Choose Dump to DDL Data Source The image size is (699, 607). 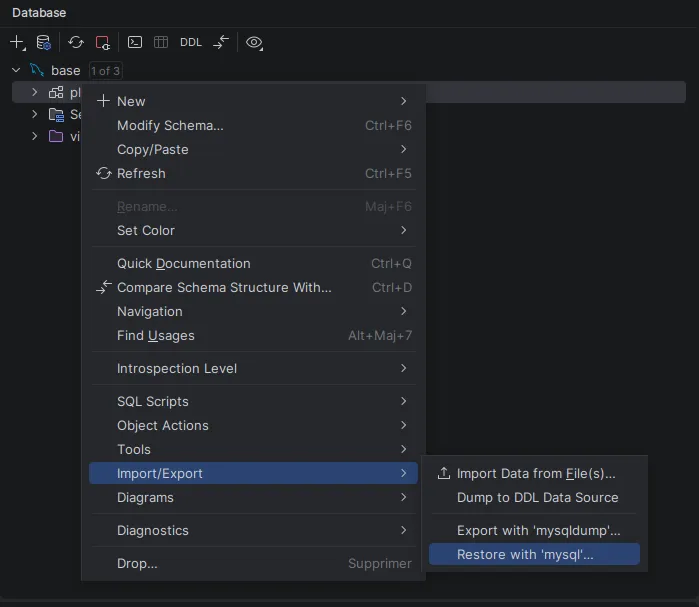click(534, 497)
